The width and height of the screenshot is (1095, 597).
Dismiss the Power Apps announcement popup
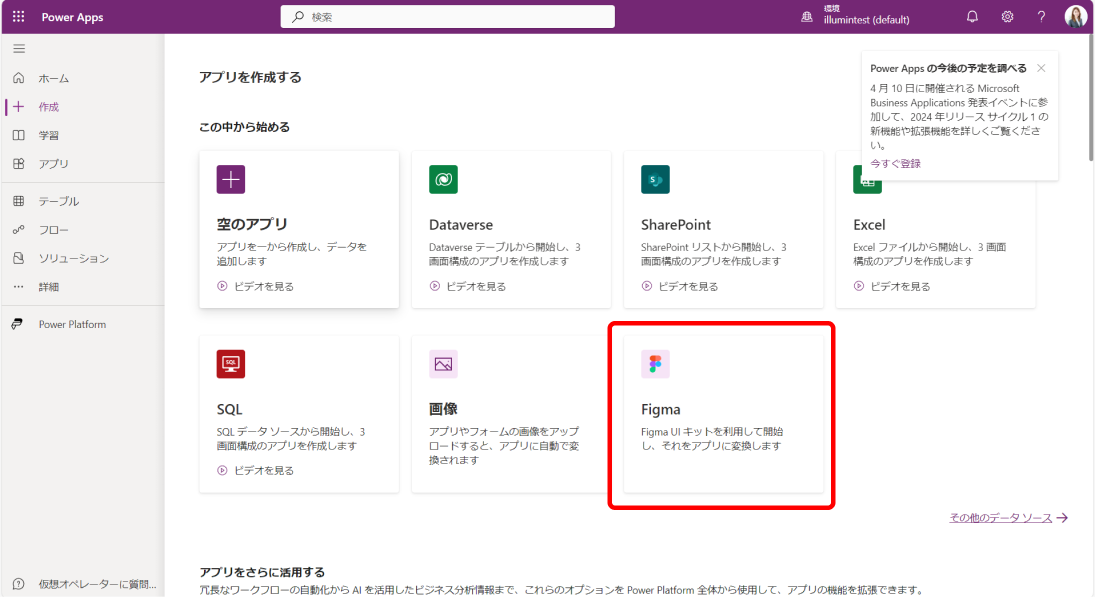(x=1041, y=68)
